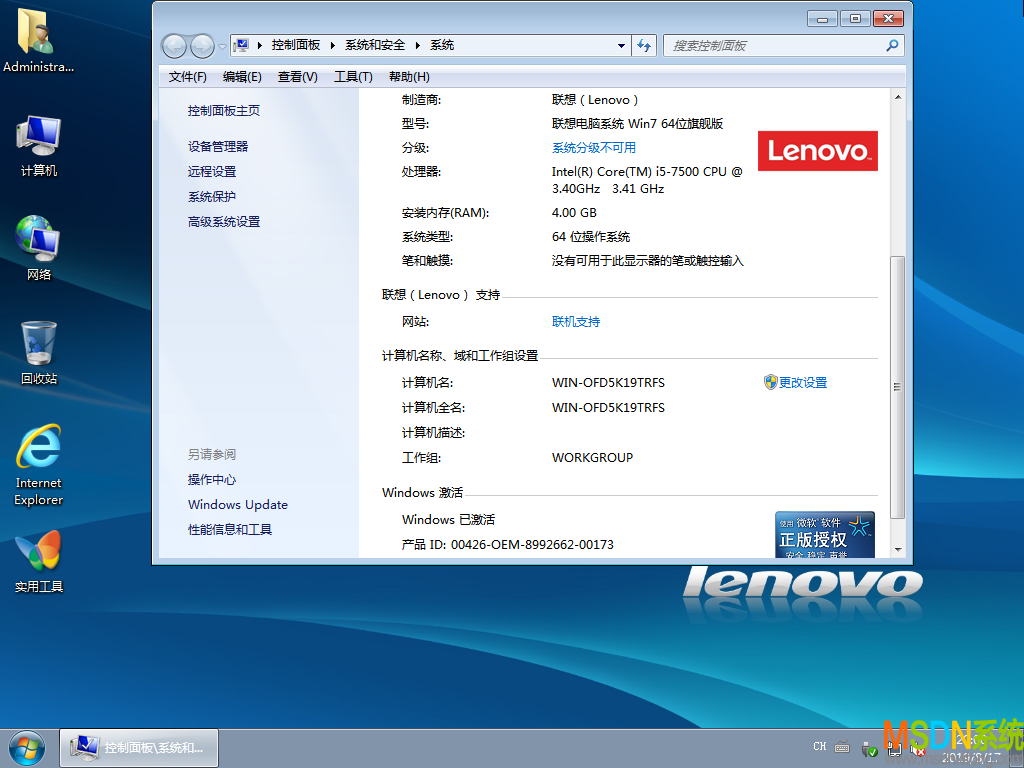This screenshot has width=1024, height=768.
Task: Click the safely remove hardware tray icon
Action: [870, 749]
